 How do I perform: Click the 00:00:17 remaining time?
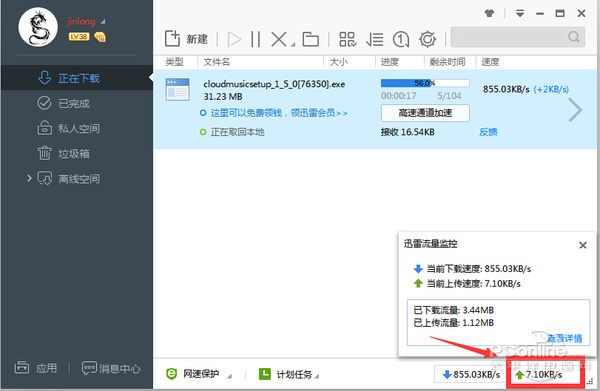pyautogui.click(x=398, y=96)
